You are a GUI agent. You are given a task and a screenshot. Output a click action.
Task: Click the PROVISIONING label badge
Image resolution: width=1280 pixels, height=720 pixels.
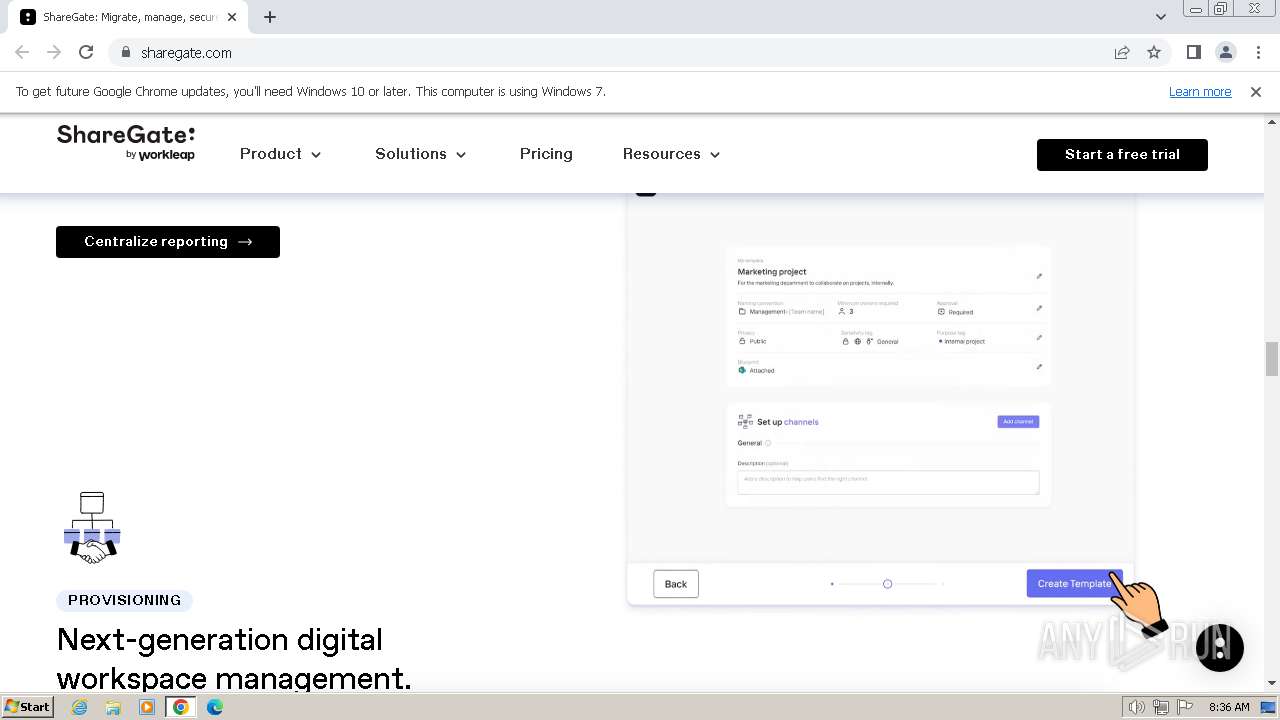pos(124,600)
